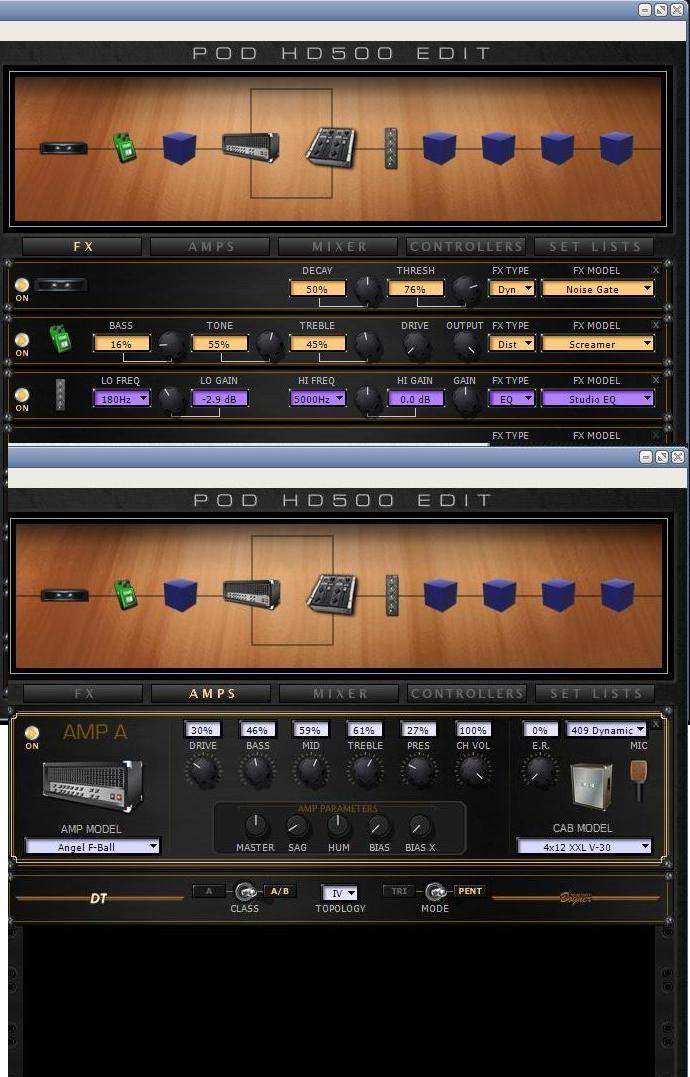Open AMP MODEL Angel F-Ball dropdown
The image size is (690, 1077).
92,847
